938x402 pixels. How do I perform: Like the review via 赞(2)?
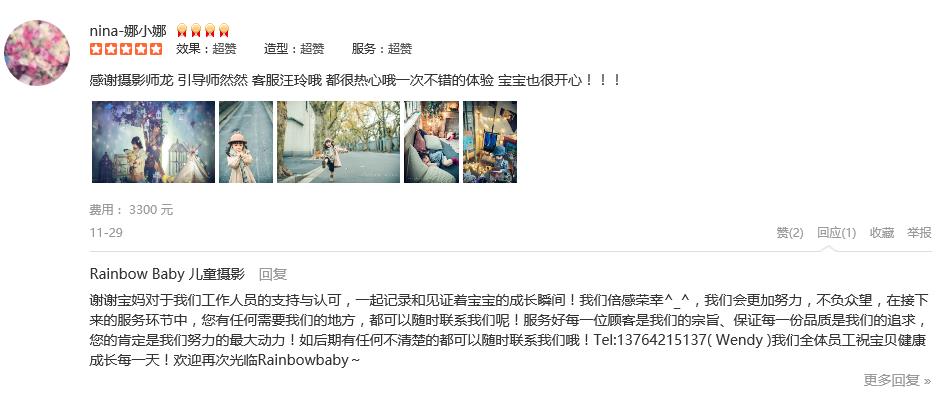[x=790, y=233]
